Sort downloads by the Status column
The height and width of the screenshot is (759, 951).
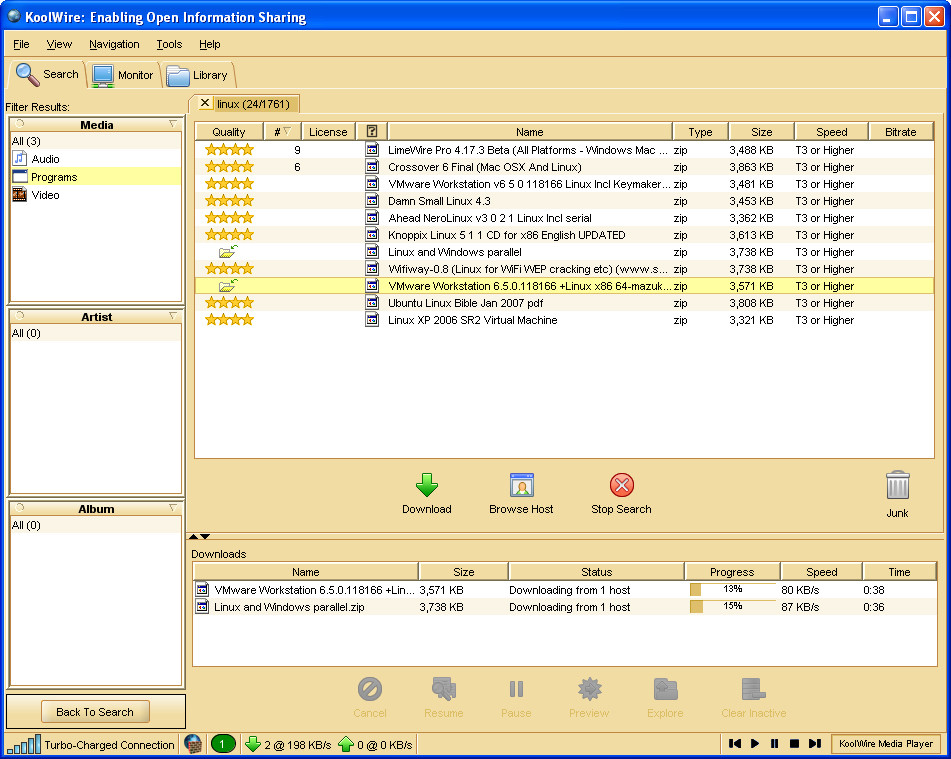597,572
